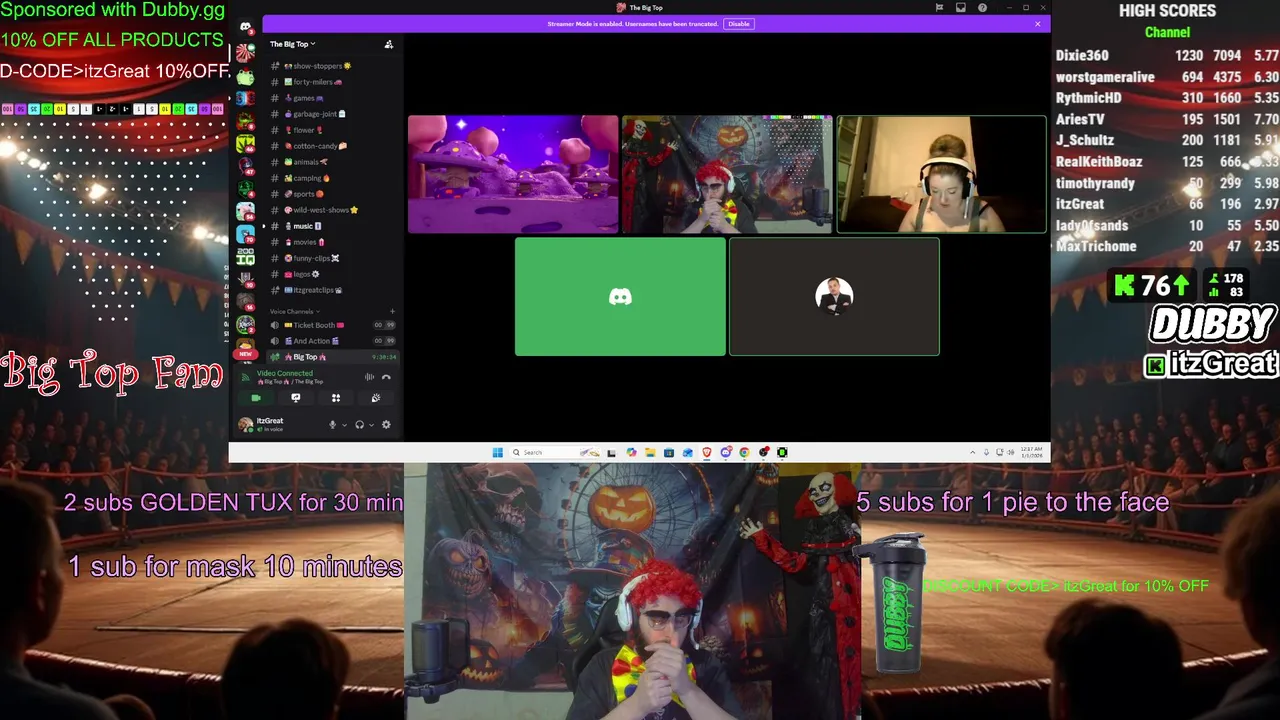Click Windows Start button on the taskbar

[x=497, y=452]
